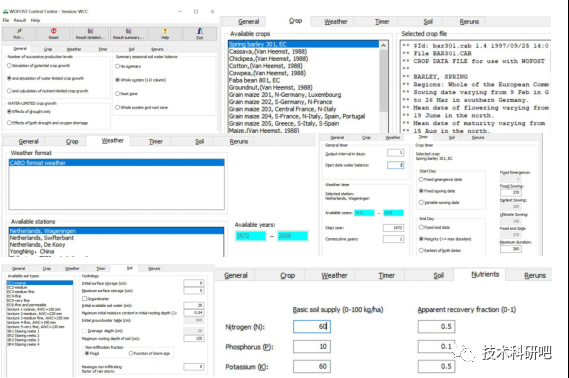The image size is (569, 378).
Task: Select the Soil tab in the Crop panel
Action: [x=428, y=21]
